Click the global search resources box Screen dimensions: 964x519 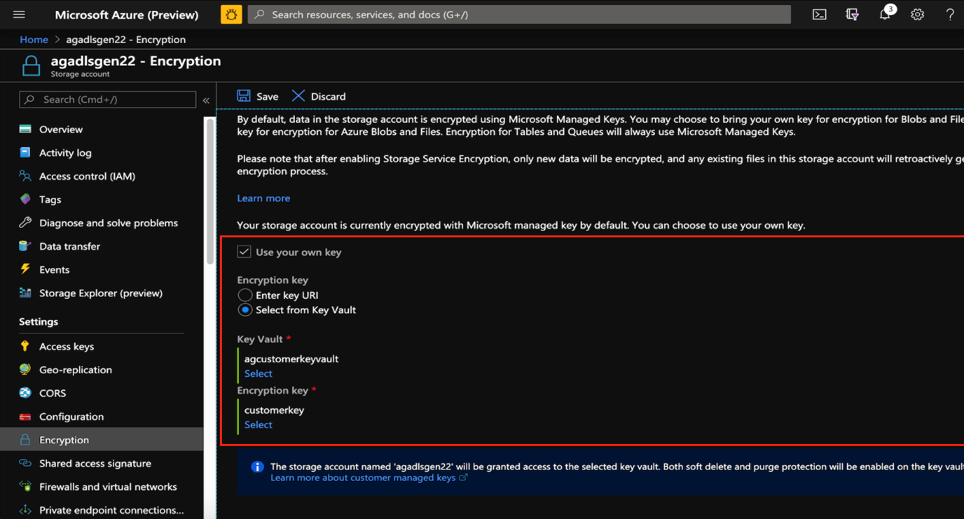click(x=519, y=14)
